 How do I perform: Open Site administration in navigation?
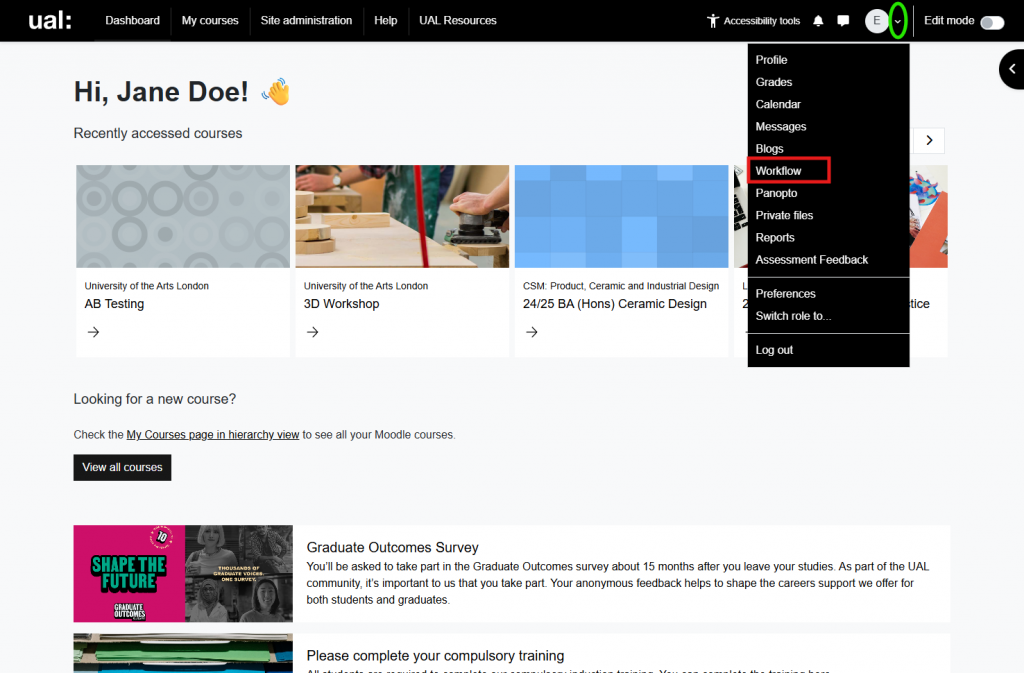coord(306,20)
